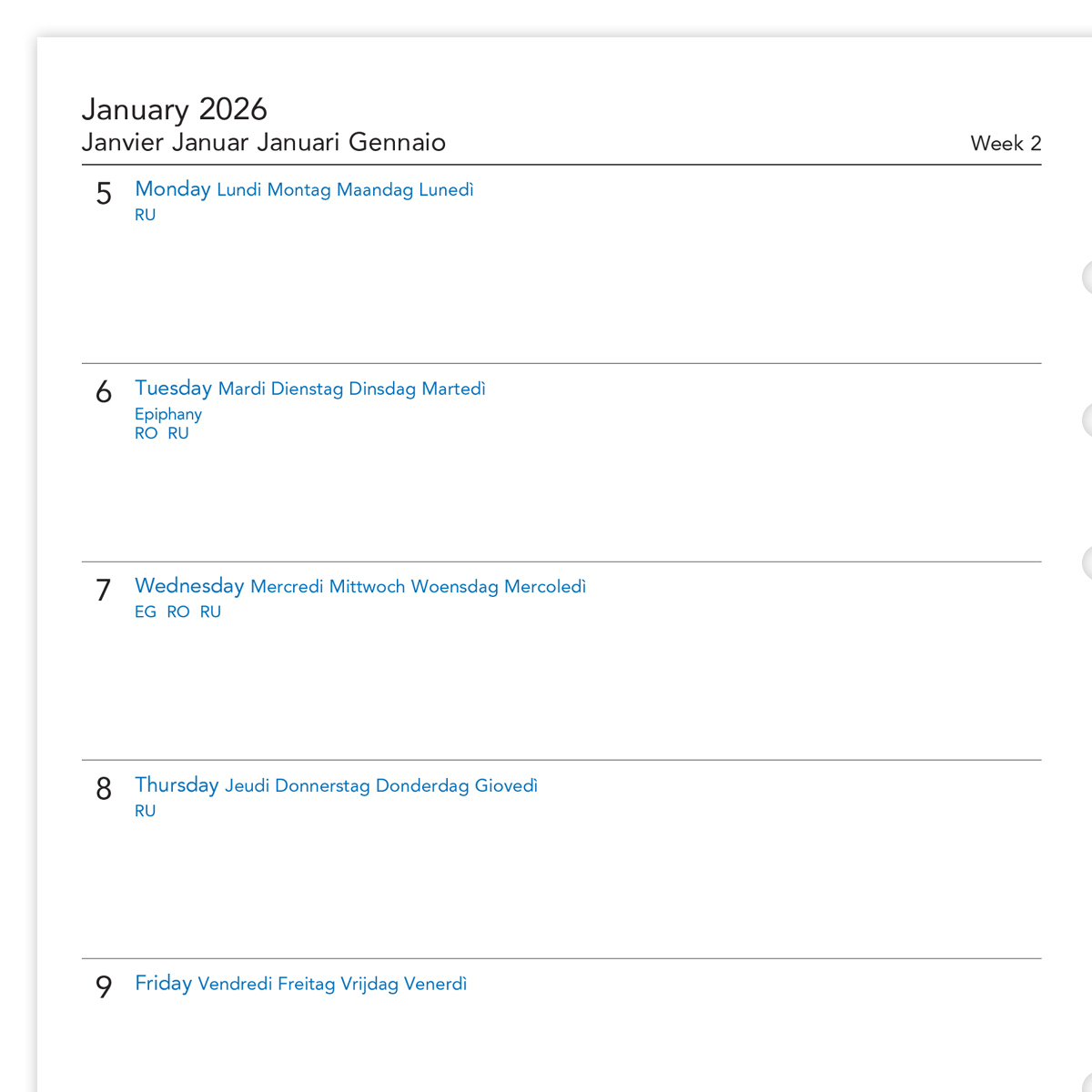Viewport: 1092px width, 1092px height.
Task: Click the German word Donnerstag
Action: [x=322, y=786]
